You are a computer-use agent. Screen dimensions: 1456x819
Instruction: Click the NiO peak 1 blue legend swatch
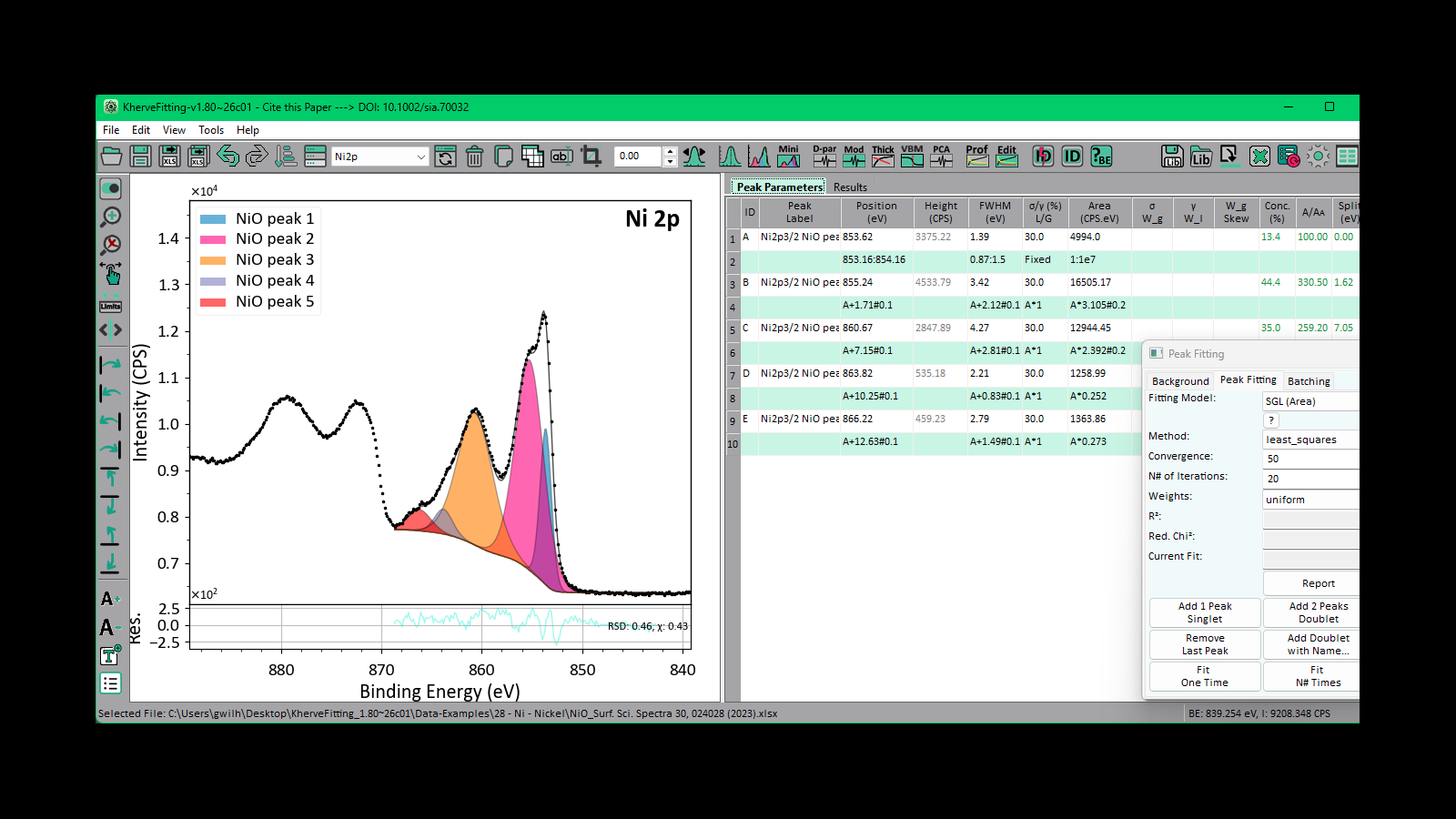tap(213, 218)
